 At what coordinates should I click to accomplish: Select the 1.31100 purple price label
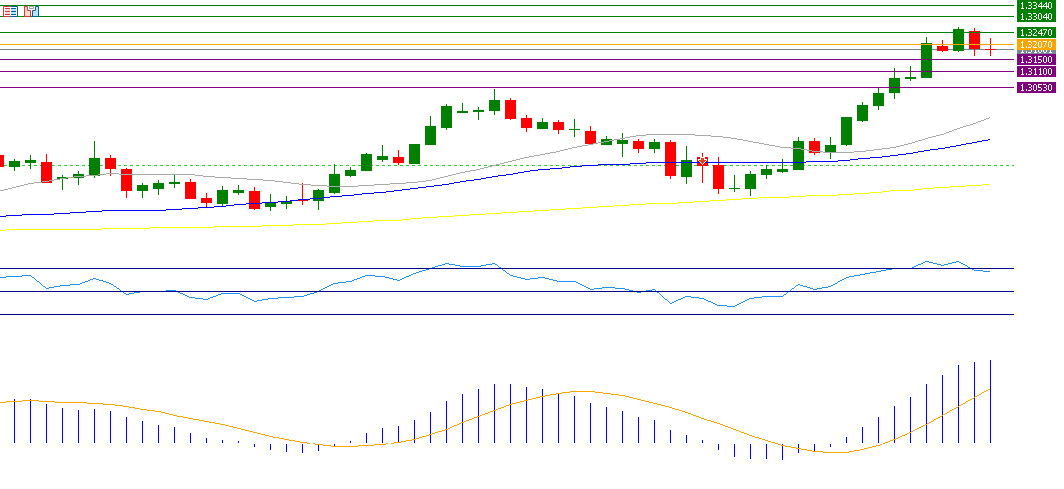tap(1034, 72)
